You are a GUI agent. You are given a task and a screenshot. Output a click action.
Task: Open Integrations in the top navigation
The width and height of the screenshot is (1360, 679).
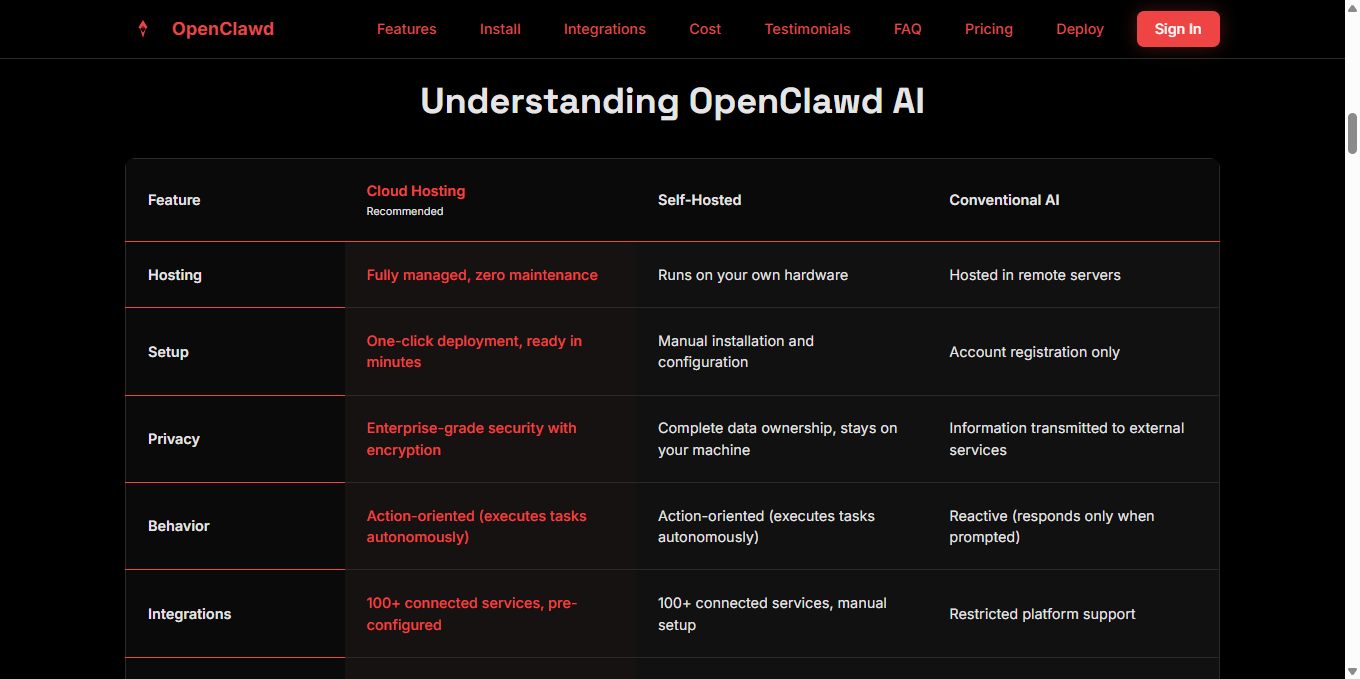(604, 29)
